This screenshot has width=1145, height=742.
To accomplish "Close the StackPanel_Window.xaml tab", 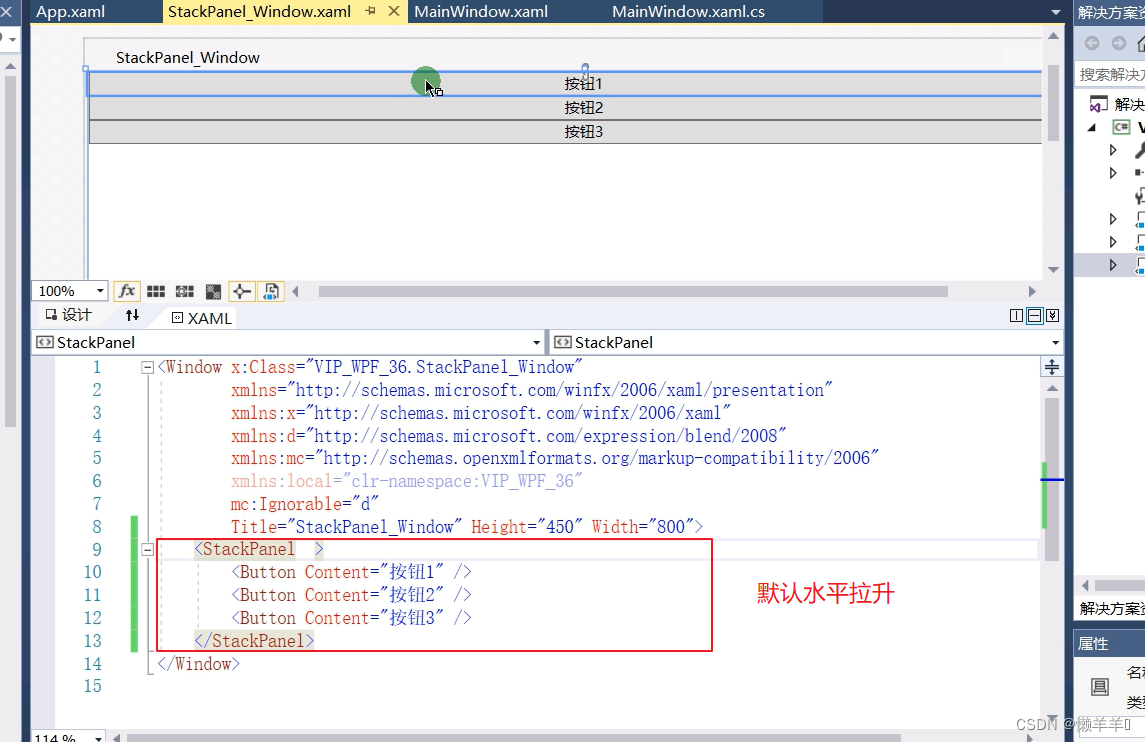I will (394, 11).
